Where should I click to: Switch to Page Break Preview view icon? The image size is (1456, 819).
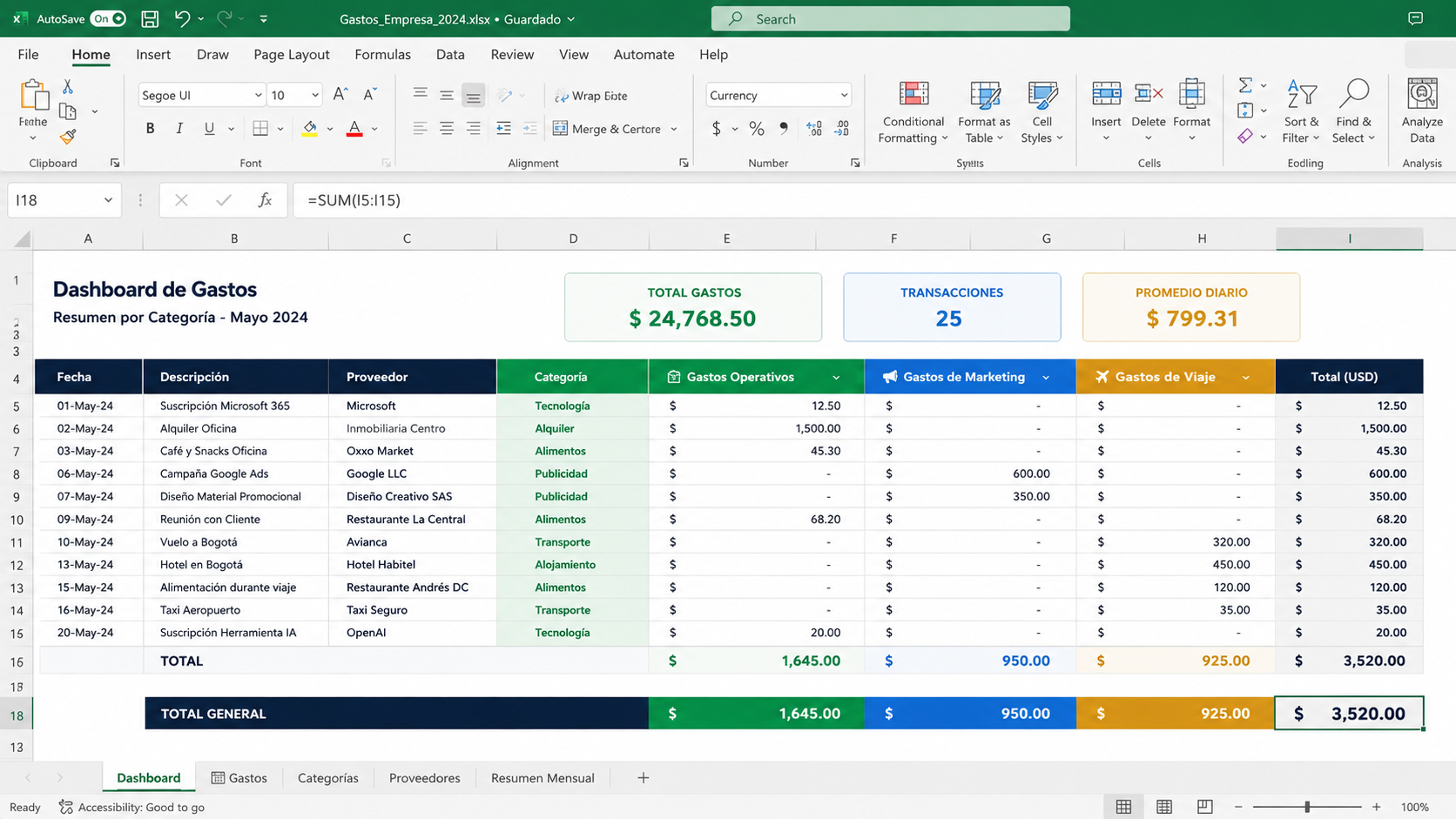[1204, 807]
